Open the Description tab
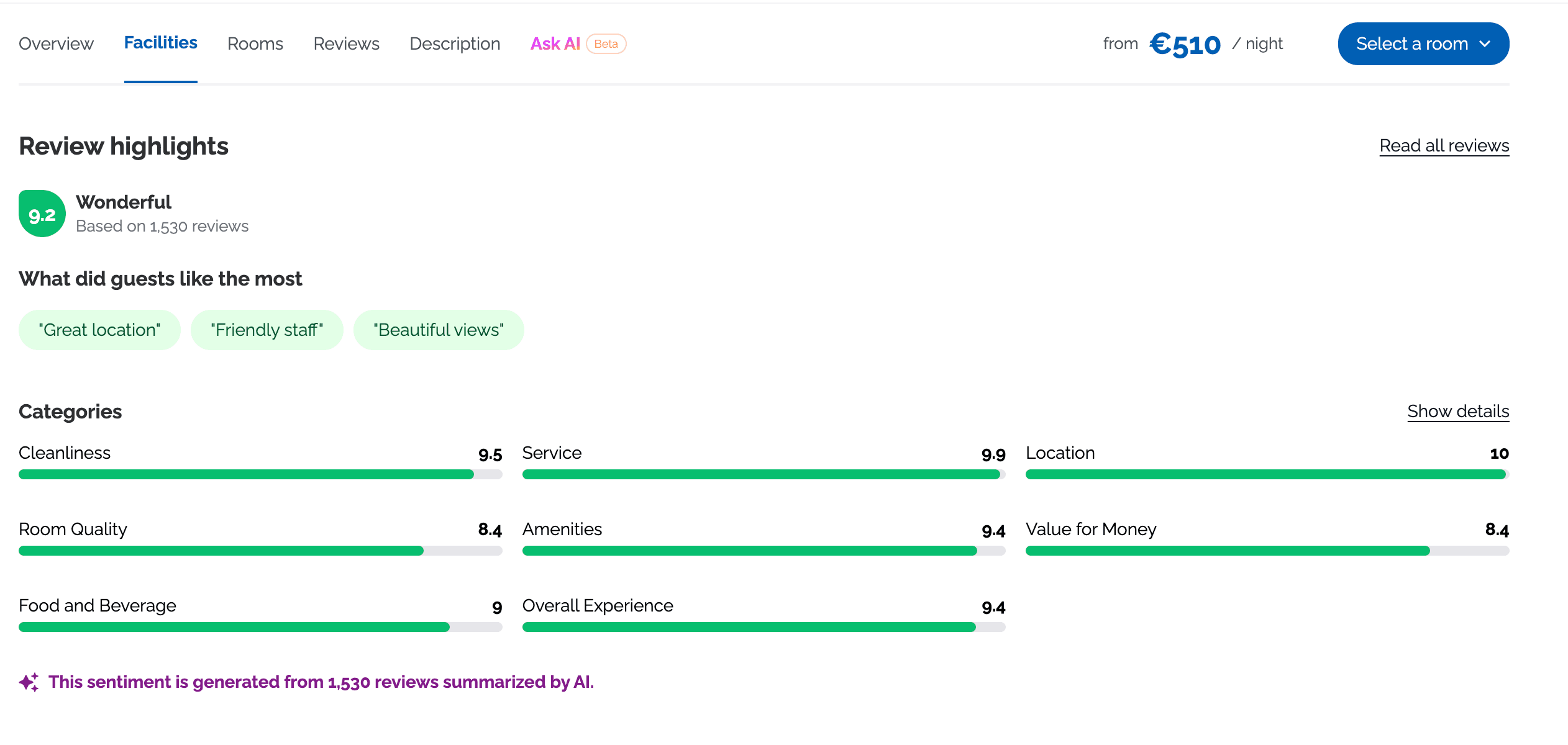1568x745 pixels. tap(455, 43)
